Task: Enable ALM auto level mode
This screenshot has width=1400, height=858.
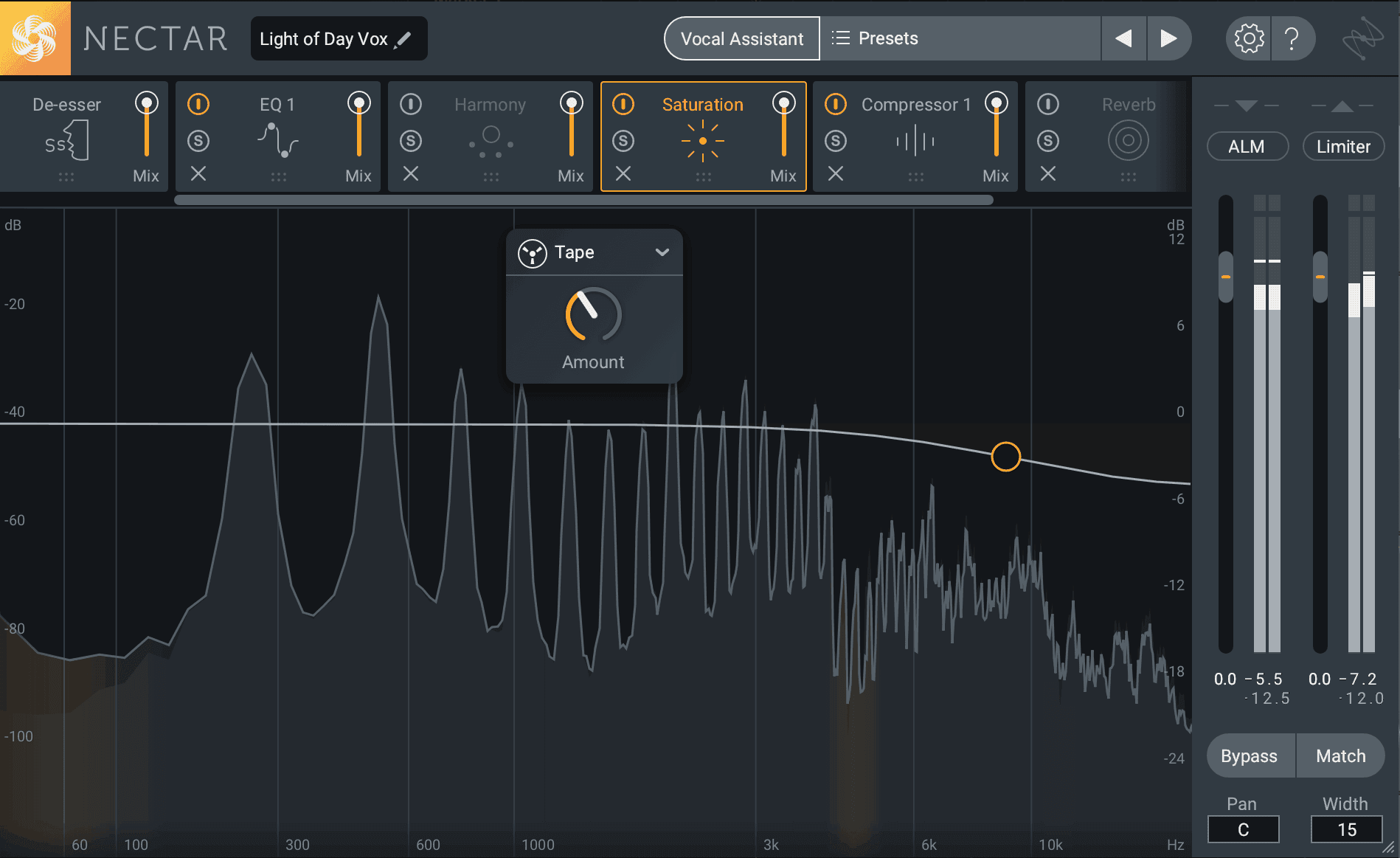Action: tap(1247, 146)
